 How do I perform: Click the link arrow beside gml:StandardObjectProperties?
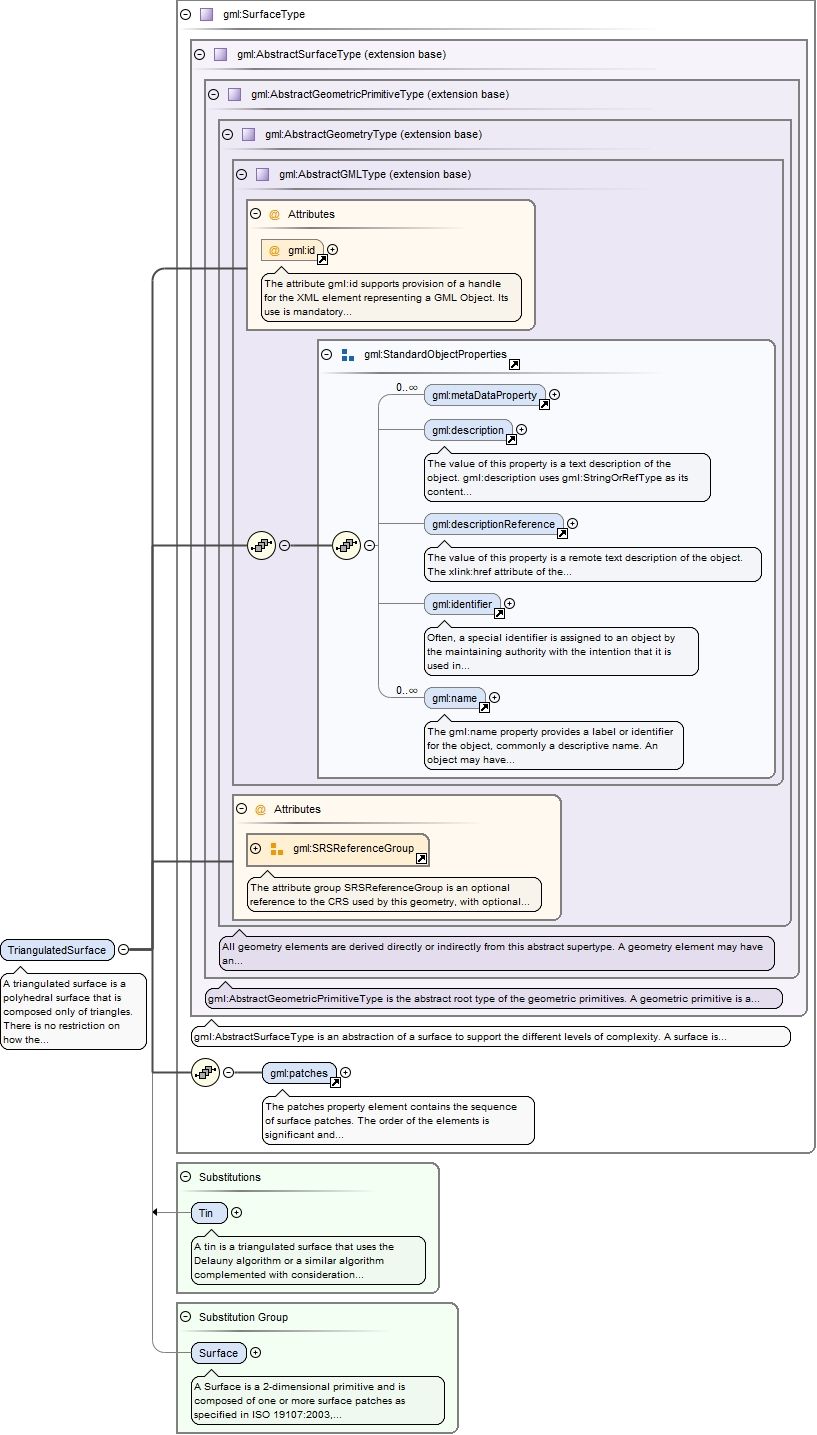(514, 364)
